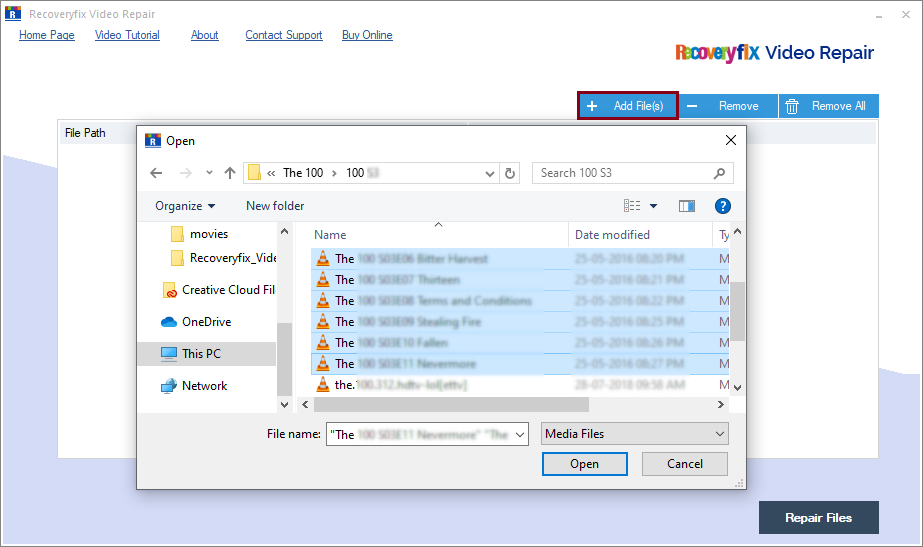The width and height of the screenshot is (923, 547).
Task: Select Network in navigation pane
Action: 194,386
